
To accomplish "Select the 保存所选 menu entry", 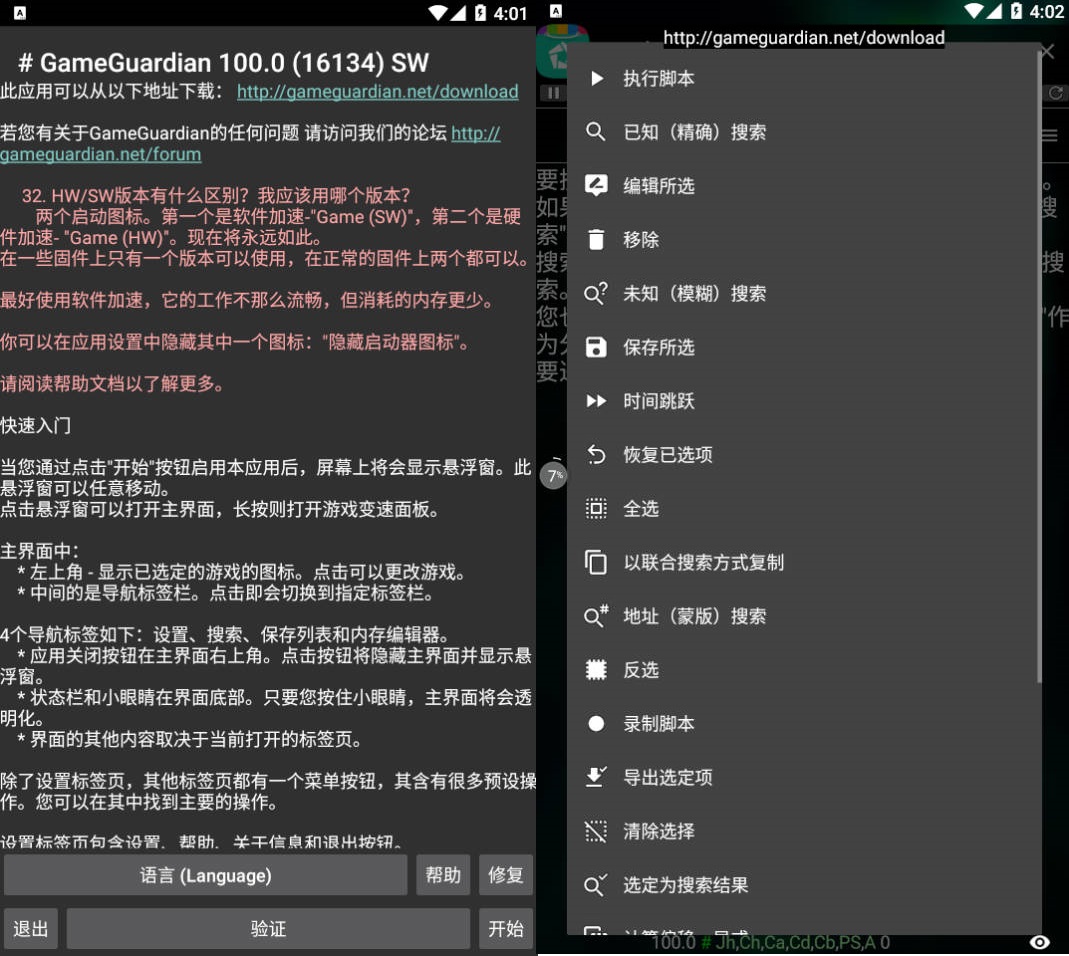I will 802,347.
